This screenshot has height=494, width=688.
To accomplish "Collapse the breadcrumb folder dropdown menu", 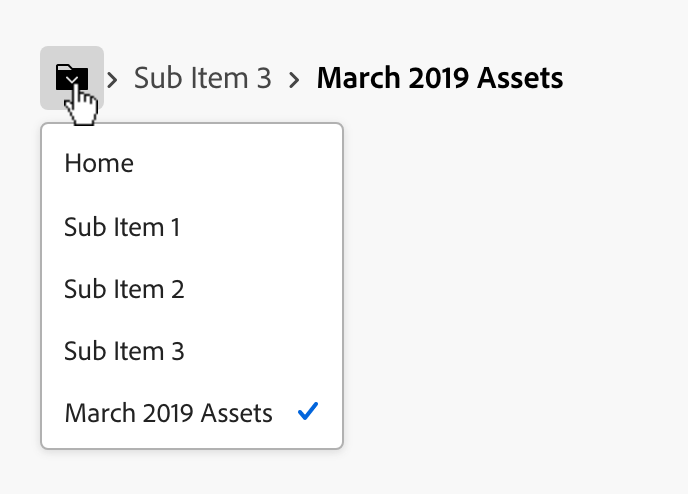I will pos(71,77).
